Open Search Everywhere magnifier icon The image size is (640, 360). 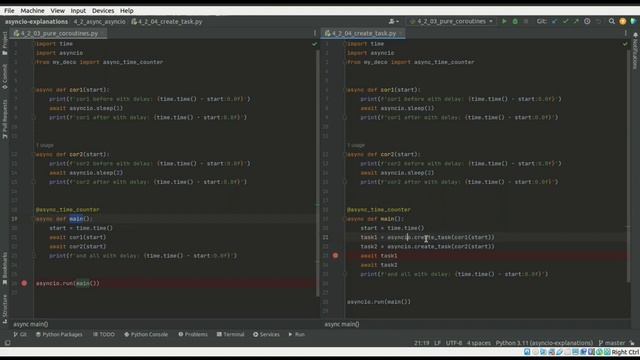(611, 21)
